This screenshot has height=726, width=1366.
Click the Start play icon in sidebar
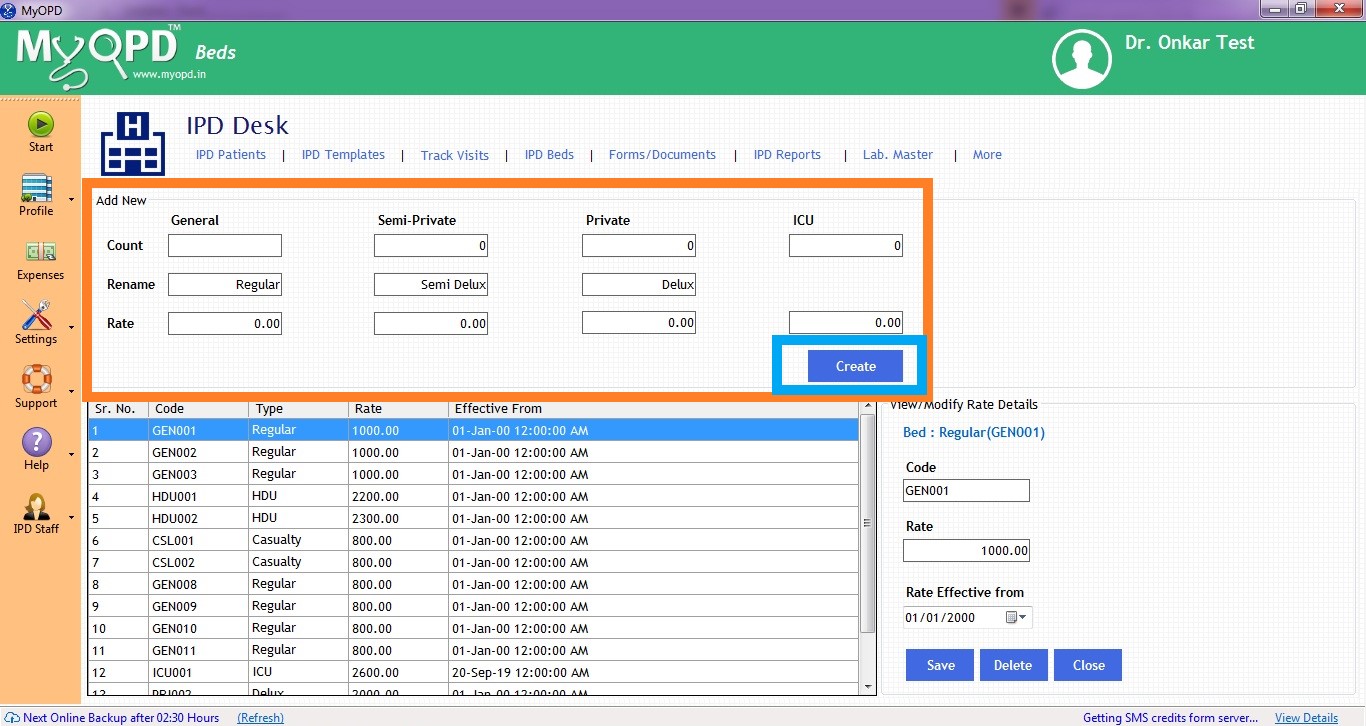click(40, 124)
